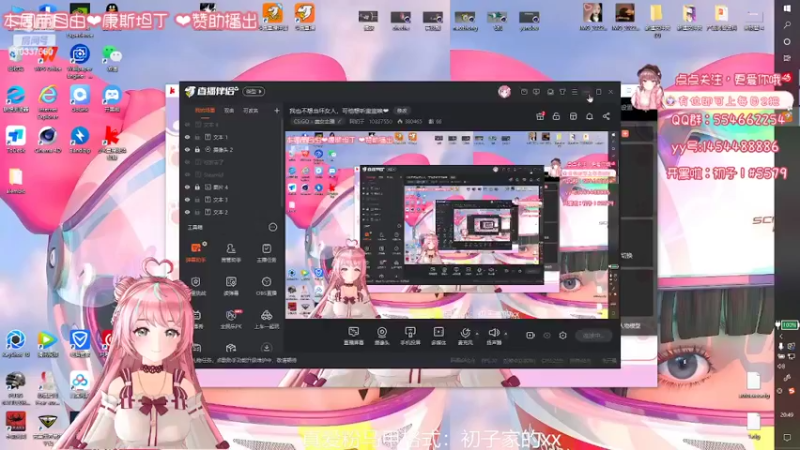Toggle lock on 文本 2 source

(197, 212)
